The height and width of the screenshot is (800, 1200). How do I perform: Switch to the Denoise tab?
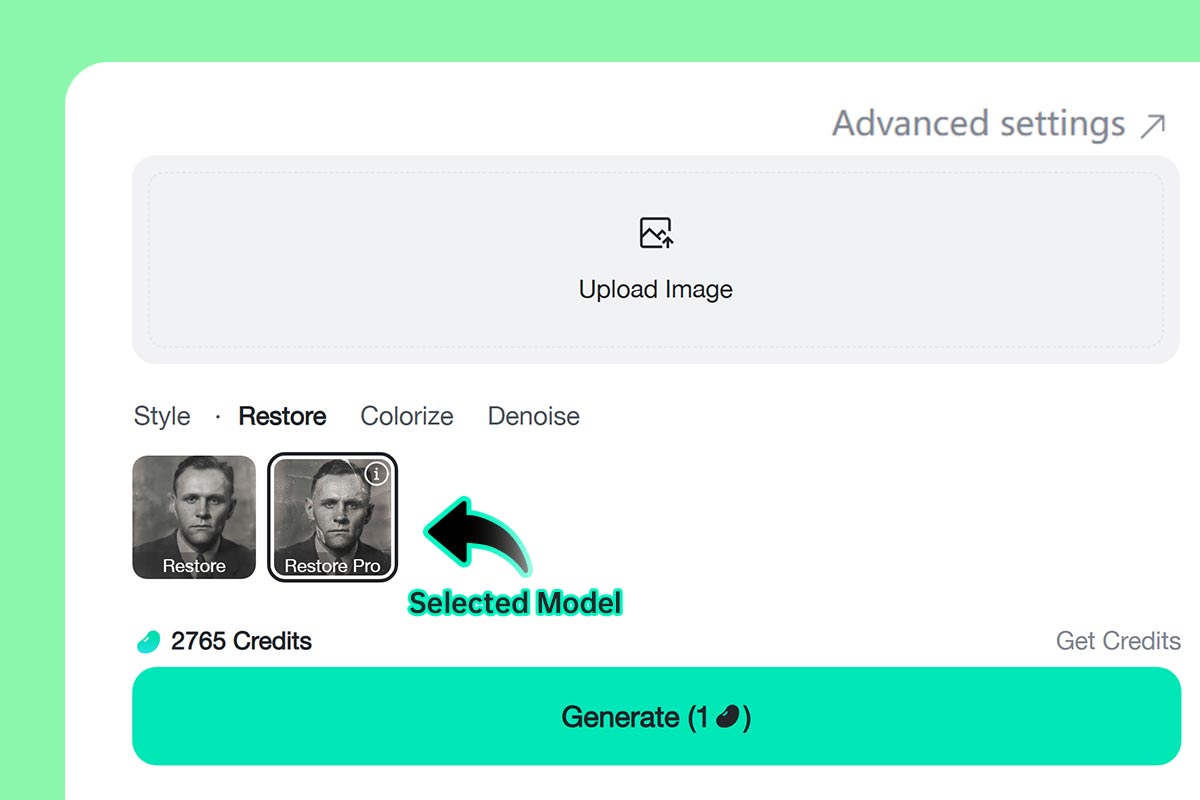pos(534,416)
